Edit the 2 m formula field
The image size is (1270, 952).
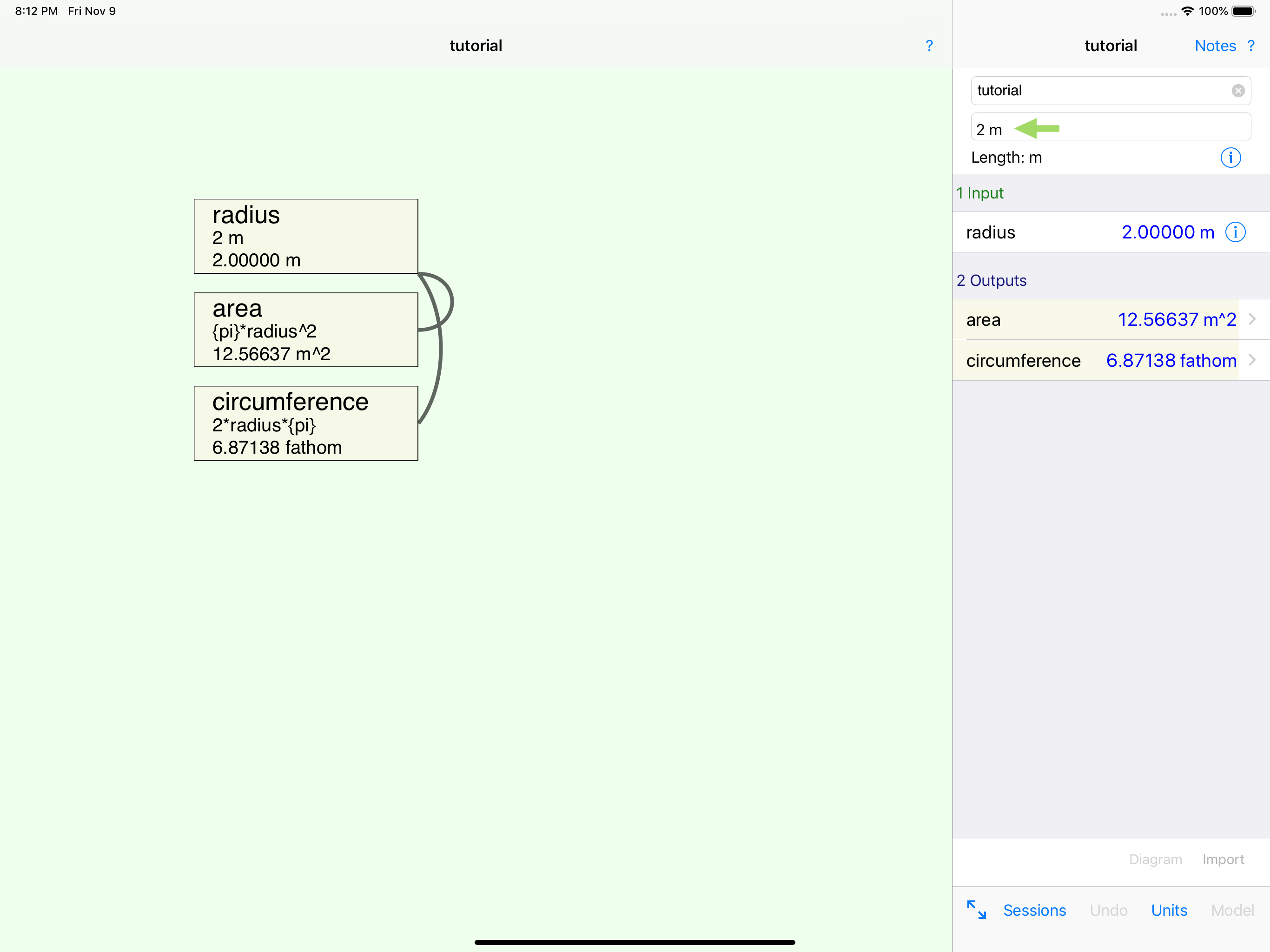tap(1111, 127)
